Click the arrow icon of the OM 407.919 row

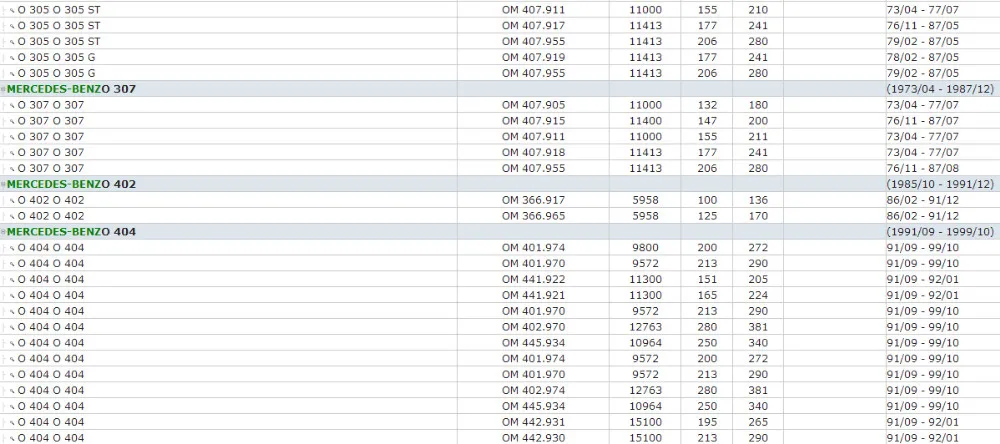[x=12, y=58]
